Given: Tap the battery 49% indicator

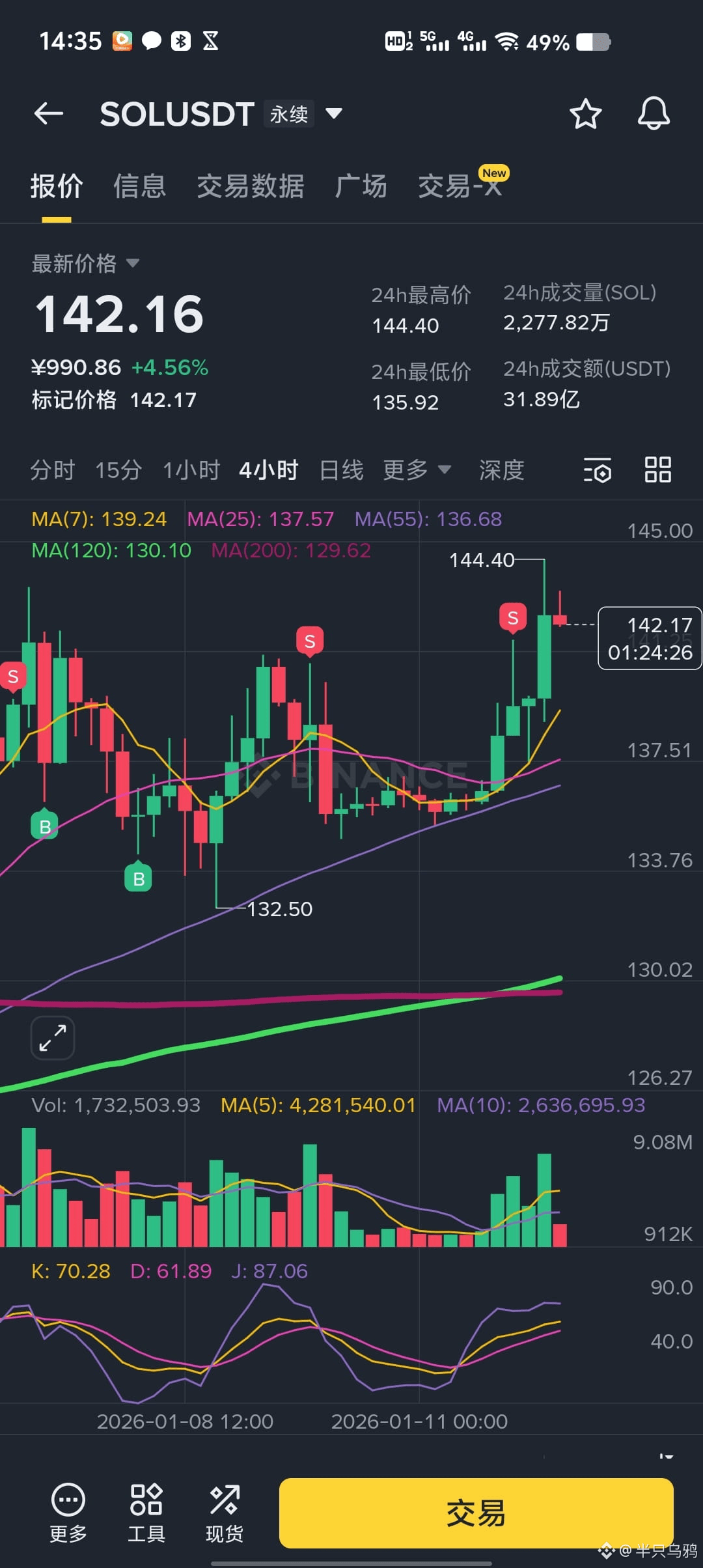Looking at the screenshot, I should (x=568, y=42).
